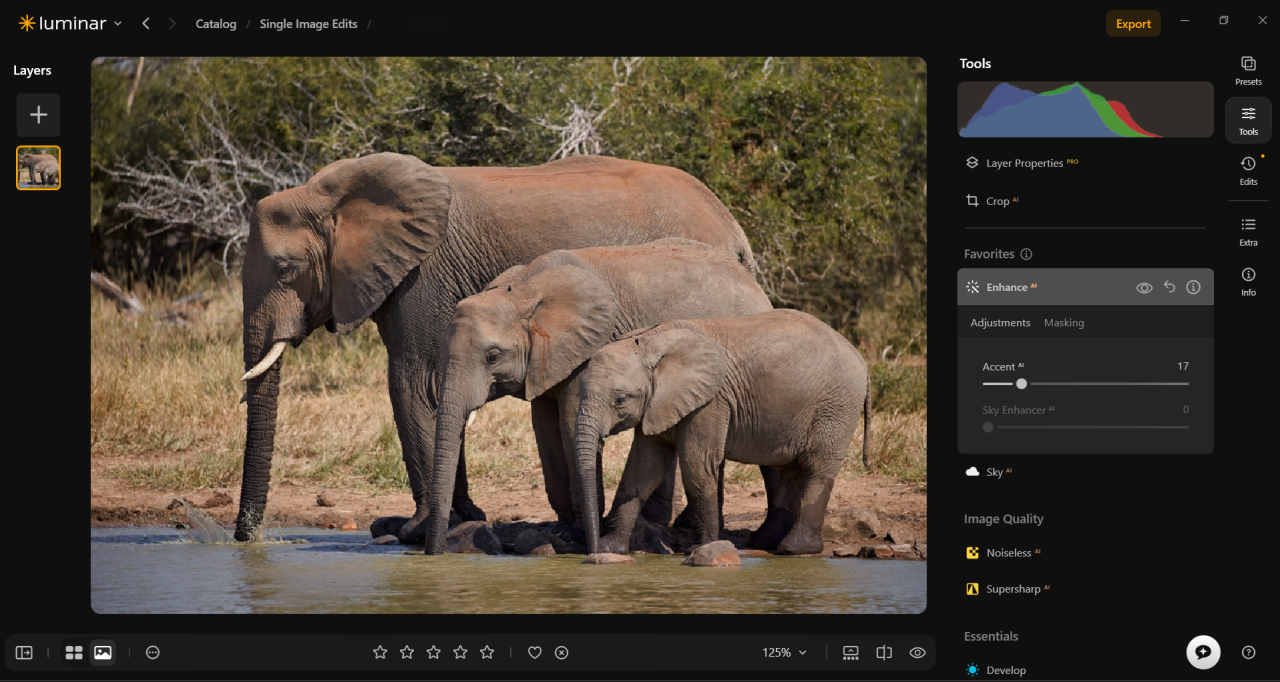Click the Essentials section heading
Image resolution: width=1280 pixels, height=682 pixels.
(x=991, y=636)
